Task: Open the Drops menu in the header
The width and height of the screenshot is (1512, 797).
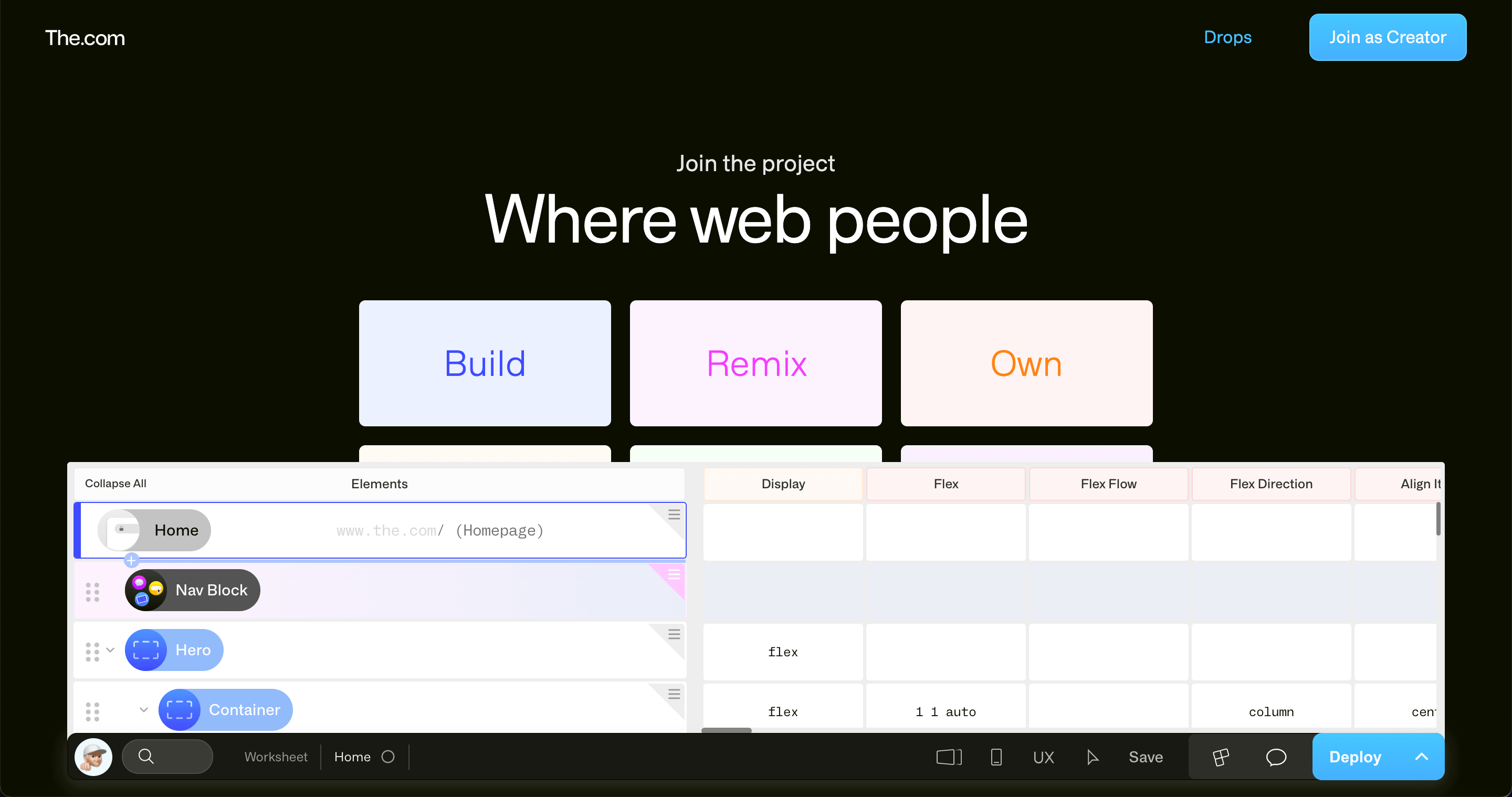Action: coord(1228,37)
